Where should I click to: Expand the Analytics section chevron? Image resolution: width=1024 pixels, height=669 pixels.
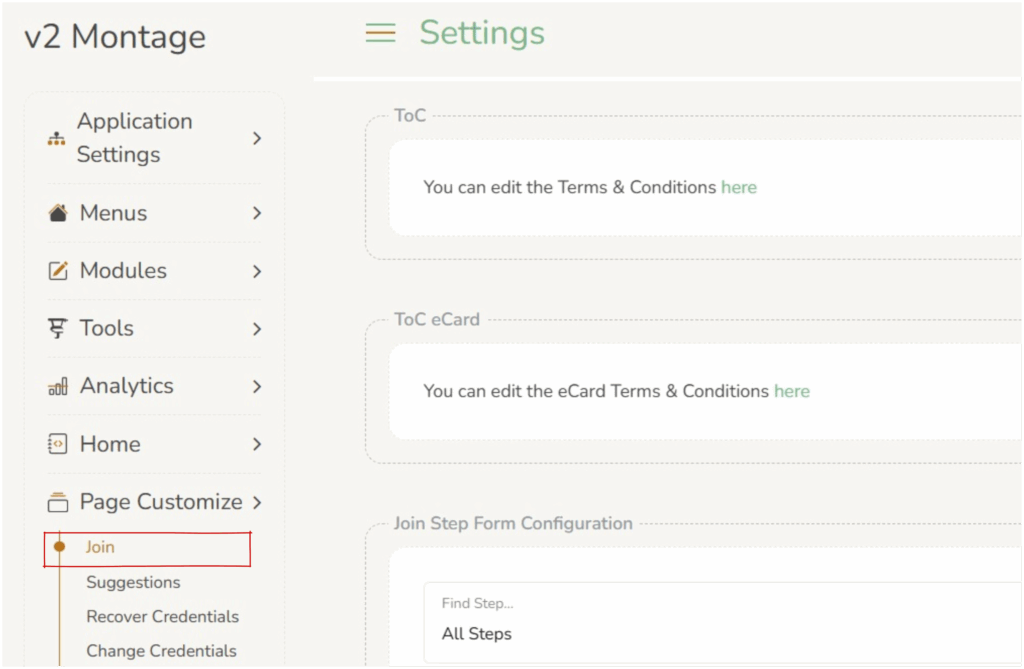(257, 386)
